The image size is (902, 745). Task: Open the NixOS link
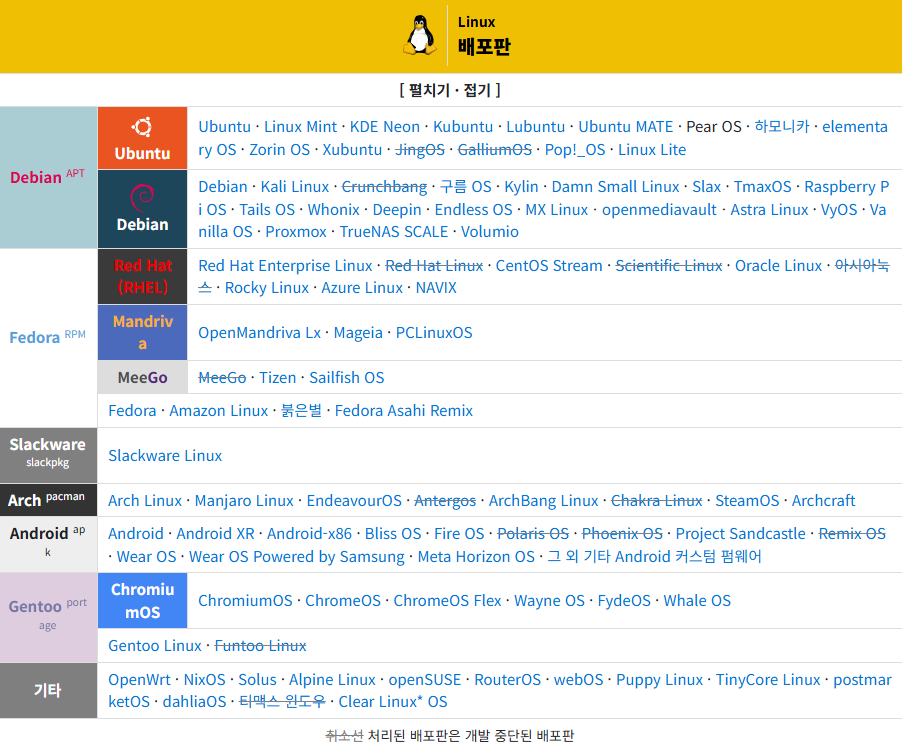[204, 679]
